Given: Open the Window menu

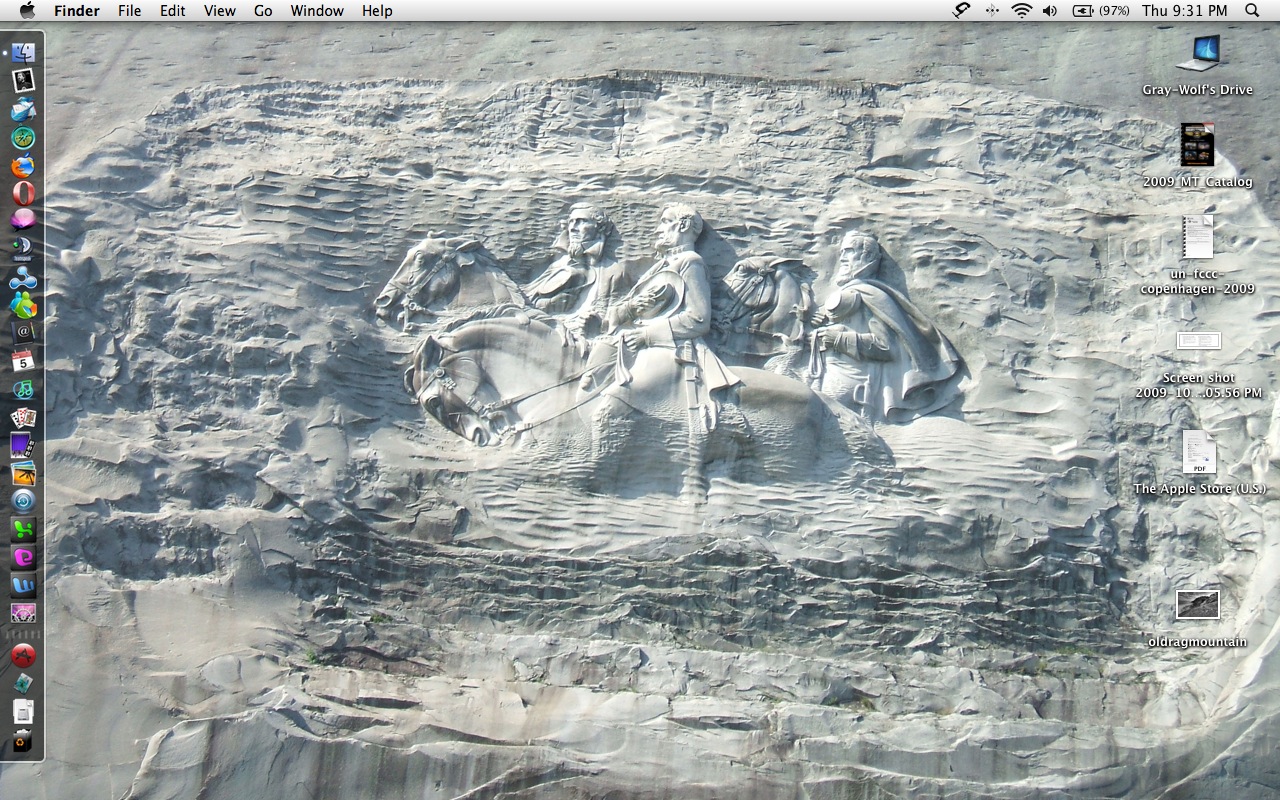Looking at the screenshot, I should (x=317, y=10).
